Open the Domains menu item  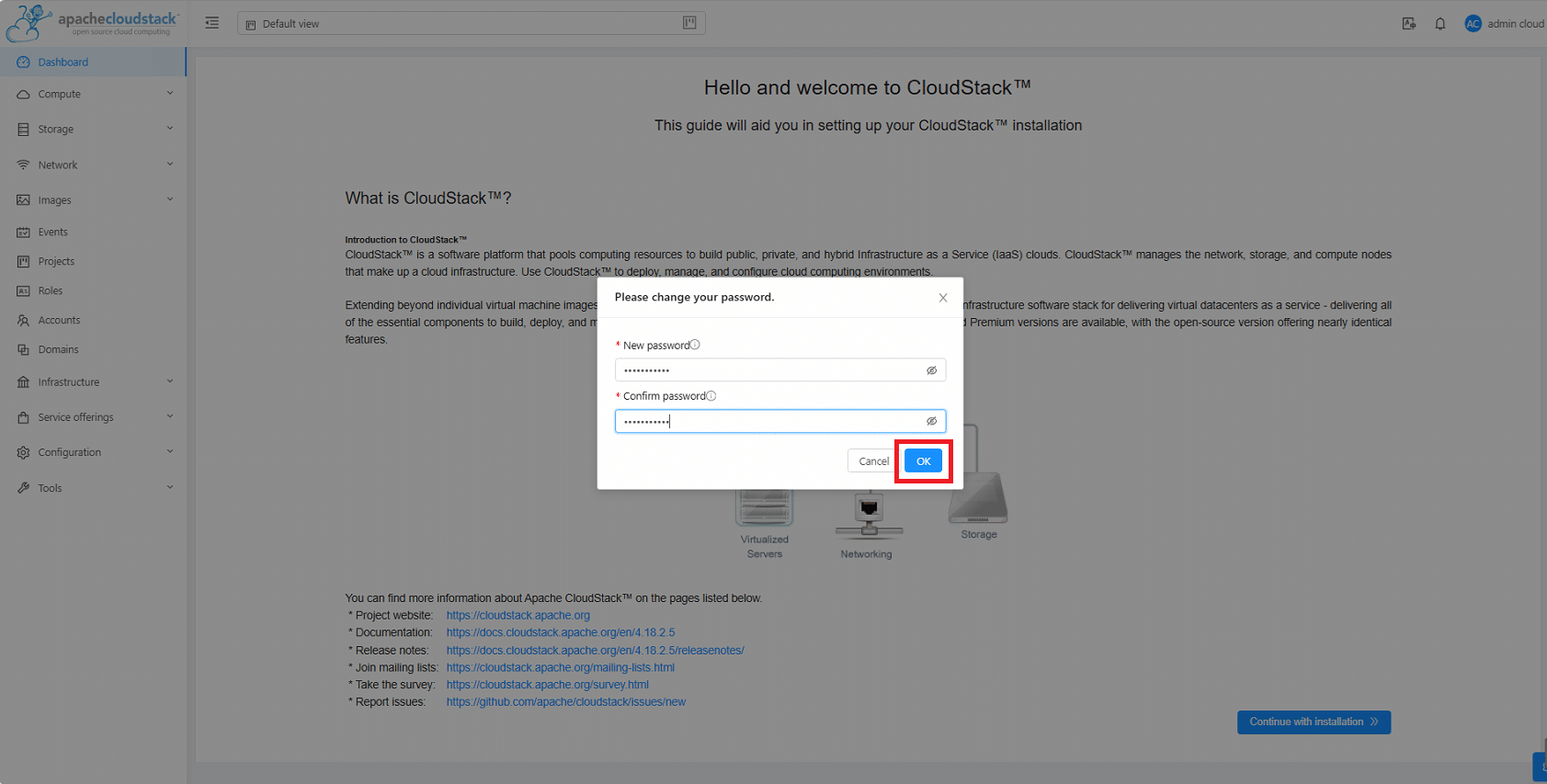tap(93, 350)
